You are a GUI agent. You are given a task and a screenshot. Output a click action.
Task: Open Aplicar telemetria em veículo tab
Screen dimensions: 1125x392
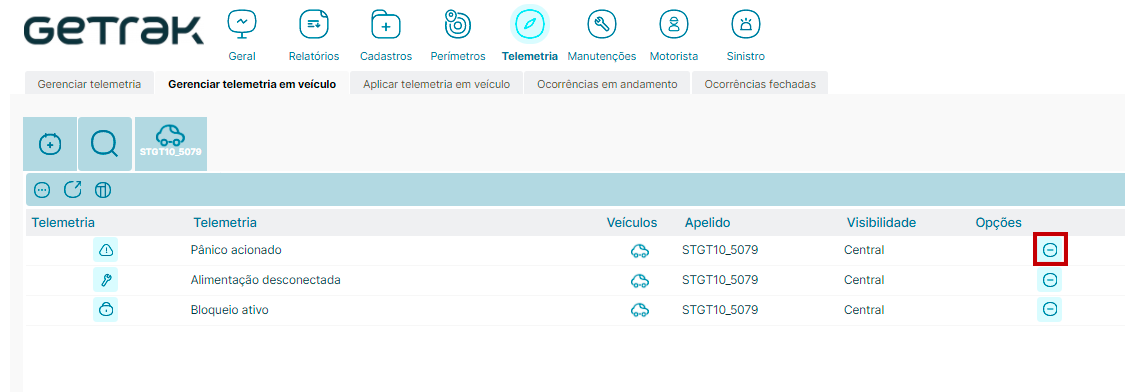point(436,83)
